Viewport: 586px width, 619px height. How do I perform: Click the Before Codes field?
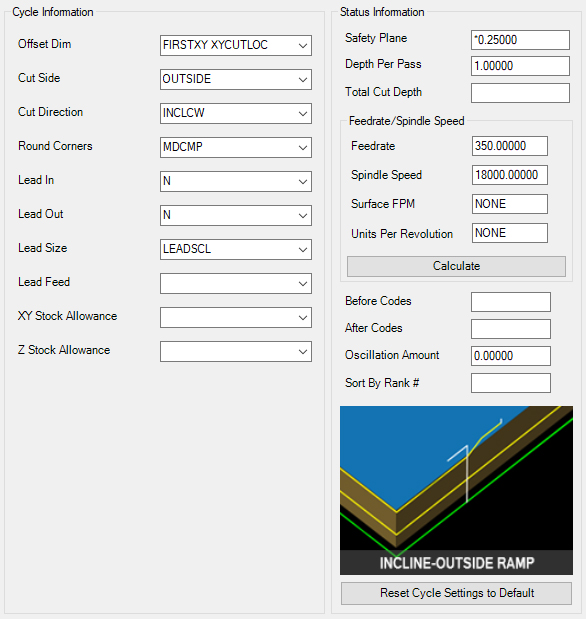(511, 302)
